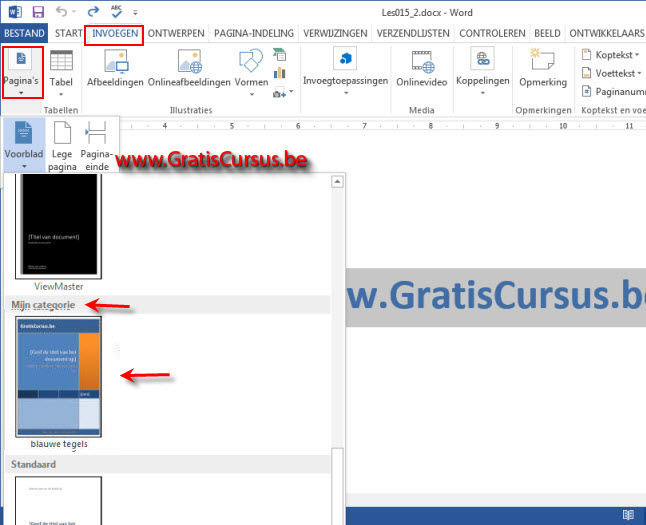Pick the cover thumbnail under Standaard
This screenshot has height=525, width=646.
point(59,501)
